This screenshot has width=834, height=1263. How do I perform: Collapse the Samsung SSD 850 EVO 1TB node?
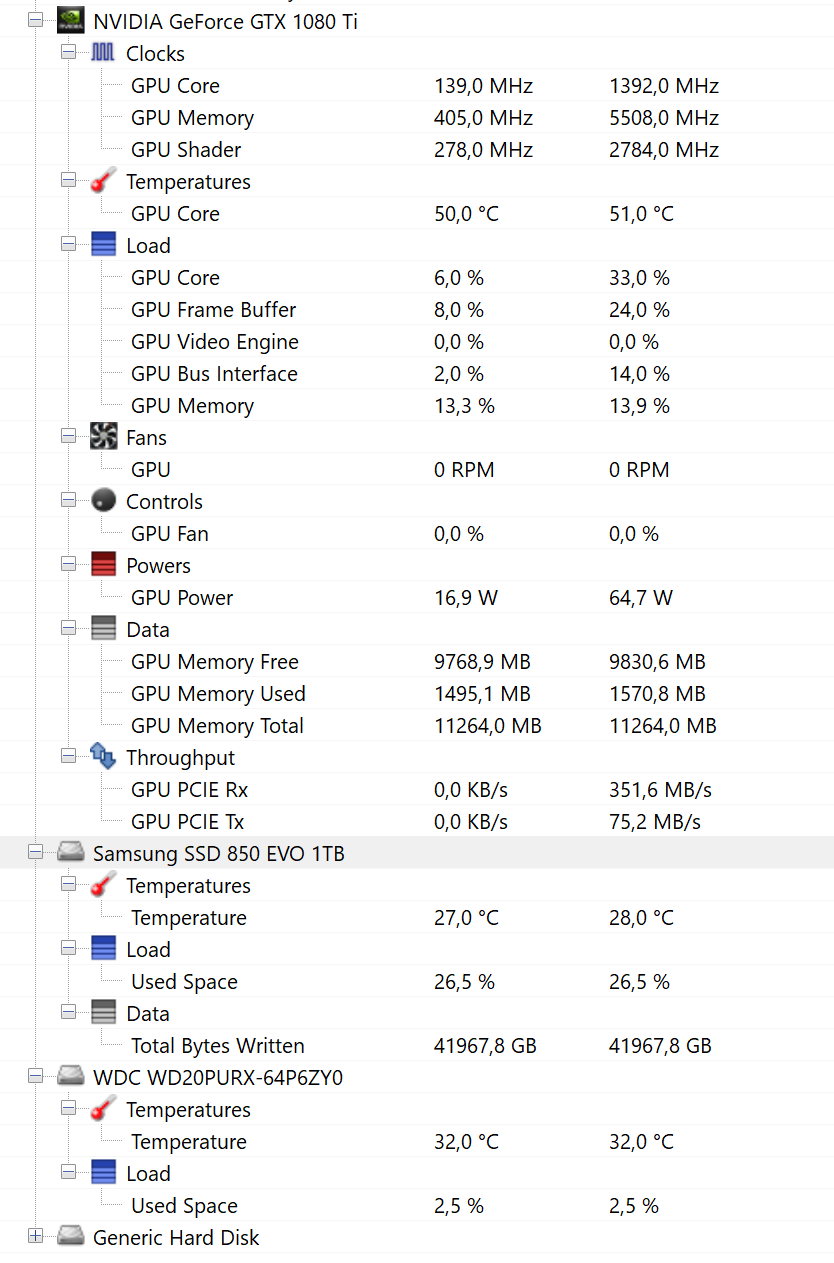click(x=36, y=852)
